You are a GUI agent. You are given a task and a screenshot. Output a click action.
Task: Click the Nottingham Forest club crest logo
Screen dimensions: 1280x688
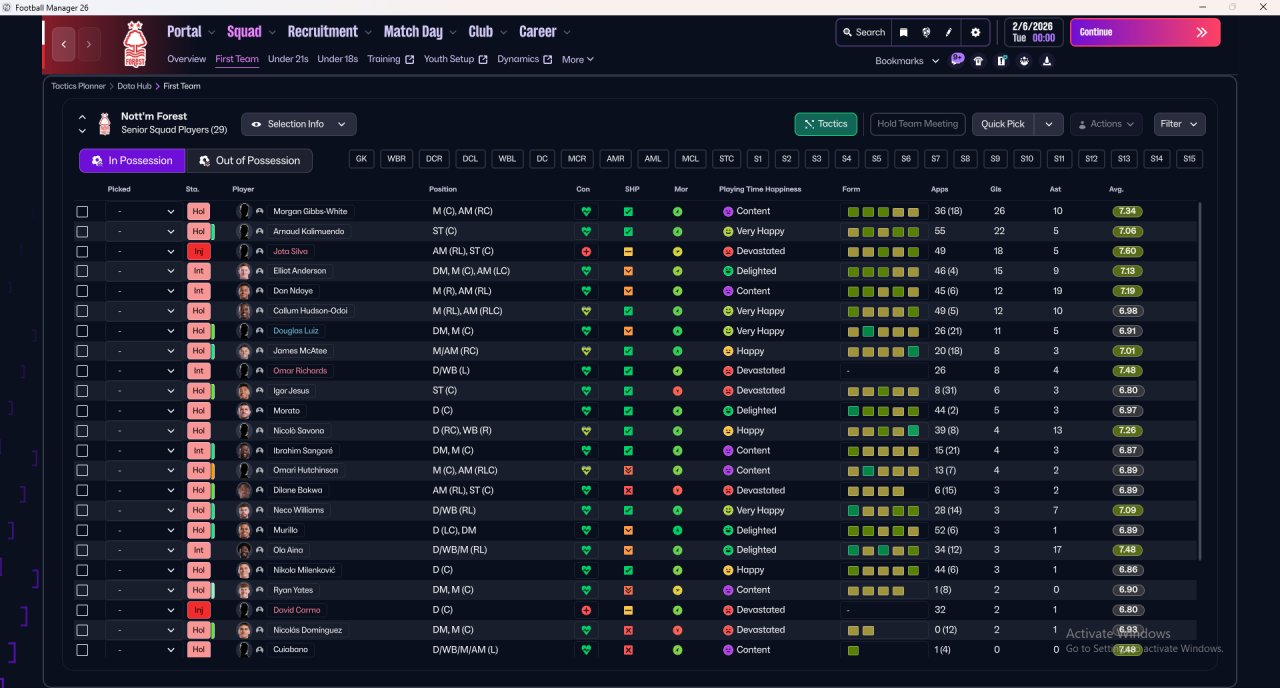134,43
